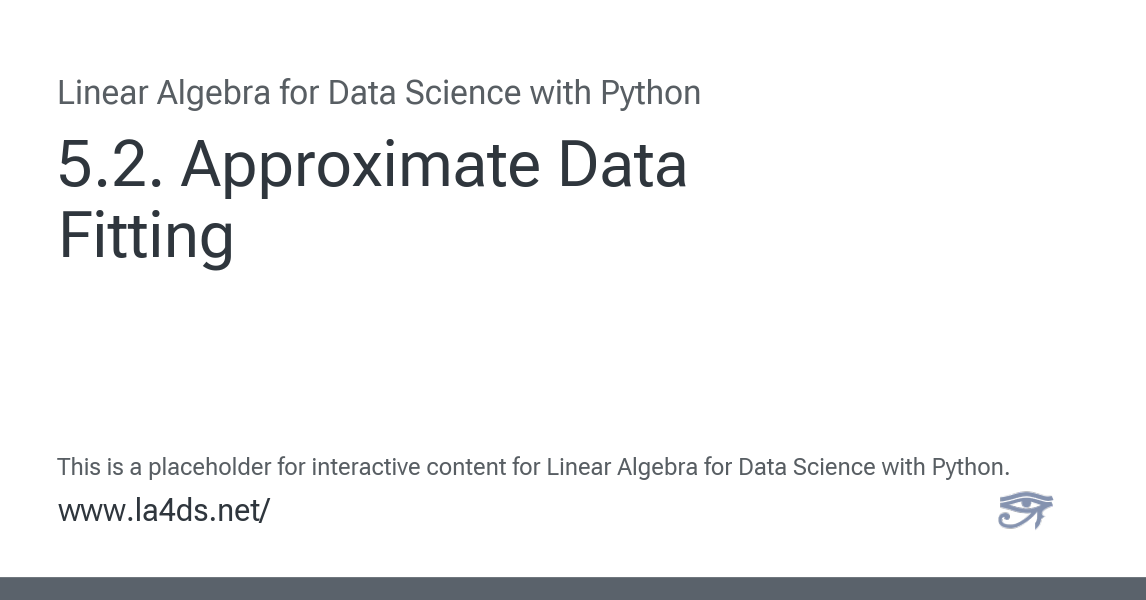This screenshot has height=600, width=1146.
Task: Click the word 'interactive' in the description
Action: tap(364, 467)
